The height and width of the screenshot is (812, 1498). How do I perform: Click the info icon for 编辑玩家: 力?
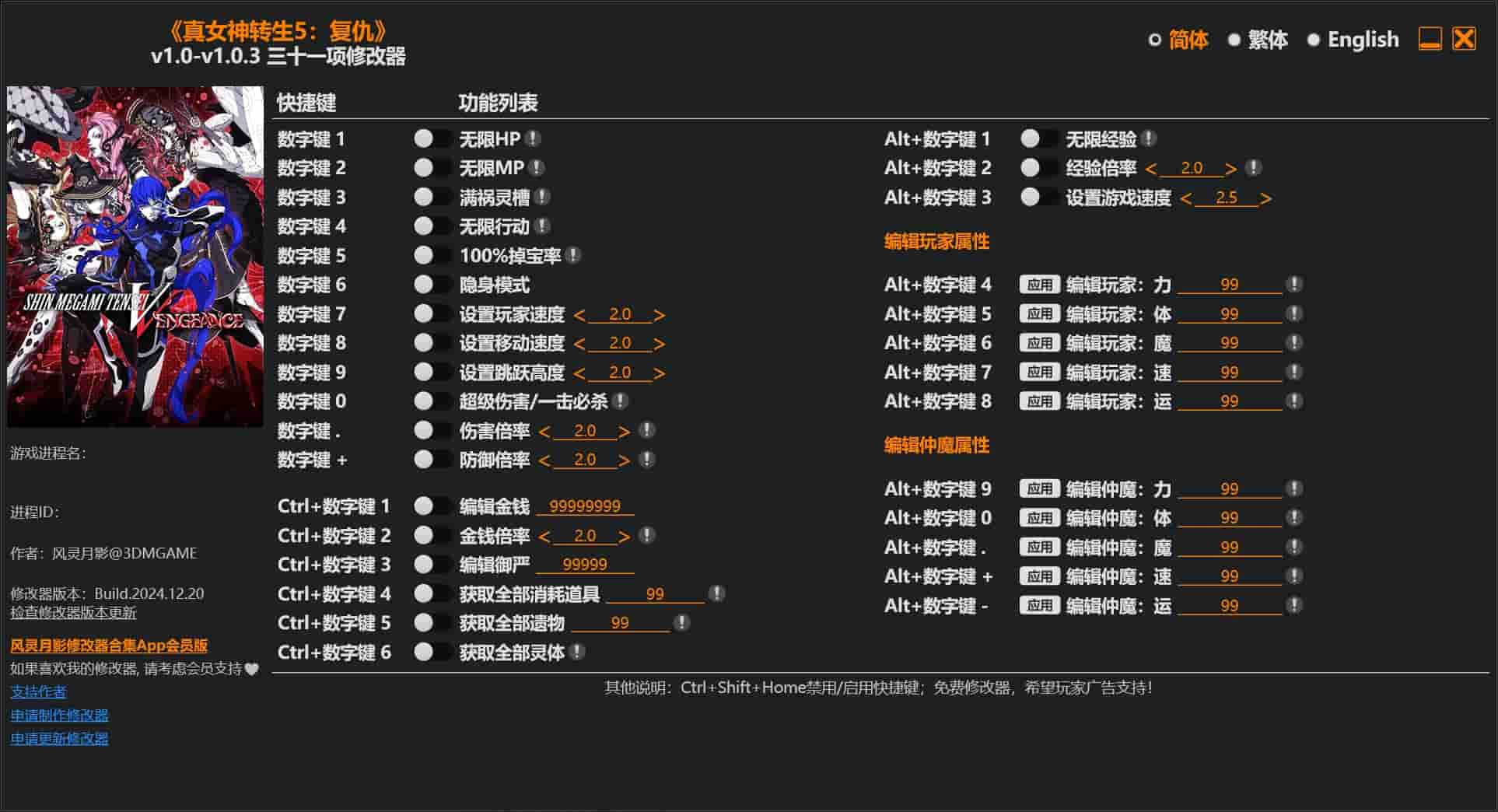click(1294, 285)
